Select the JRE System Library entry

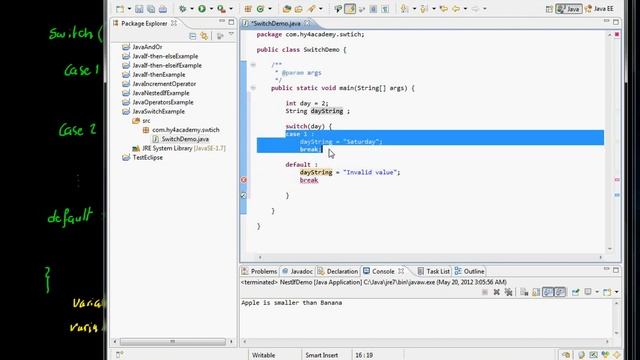pos(179,148)
